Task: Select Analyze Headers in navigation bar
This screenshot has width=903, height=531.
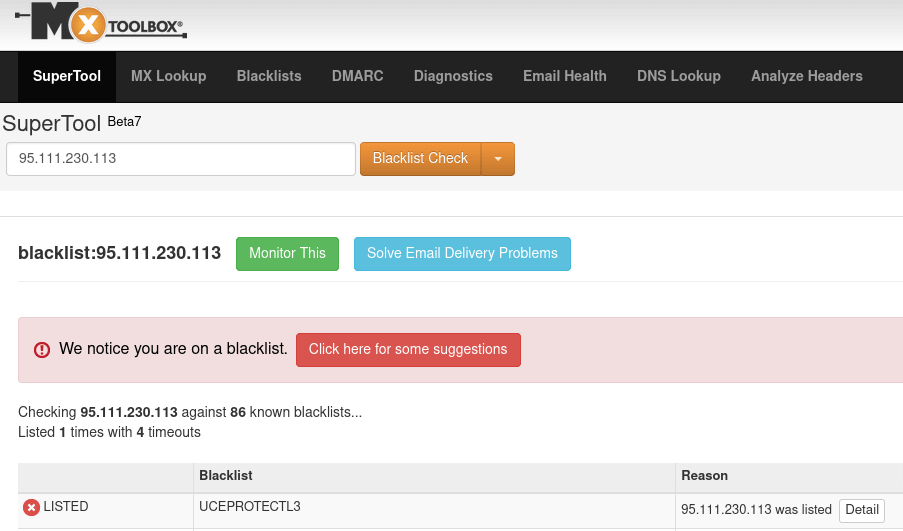Action: (806, 76)
